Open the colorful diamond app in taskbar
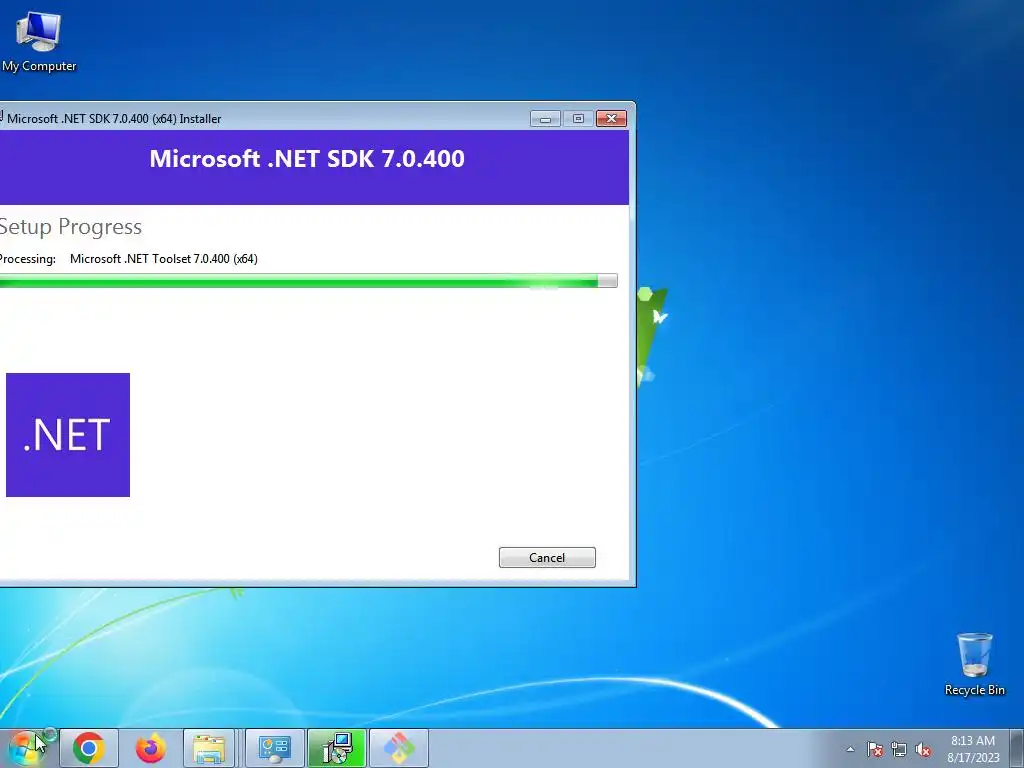 pos(399,748)
